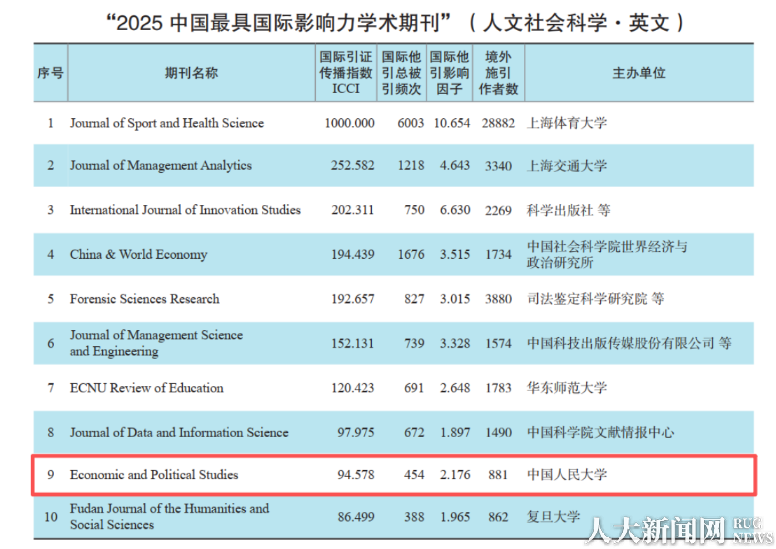Image resolution: width=776 pixels, height=549 pixels.
Task: Click the China & World Economy entry
Action: (138, 254)
